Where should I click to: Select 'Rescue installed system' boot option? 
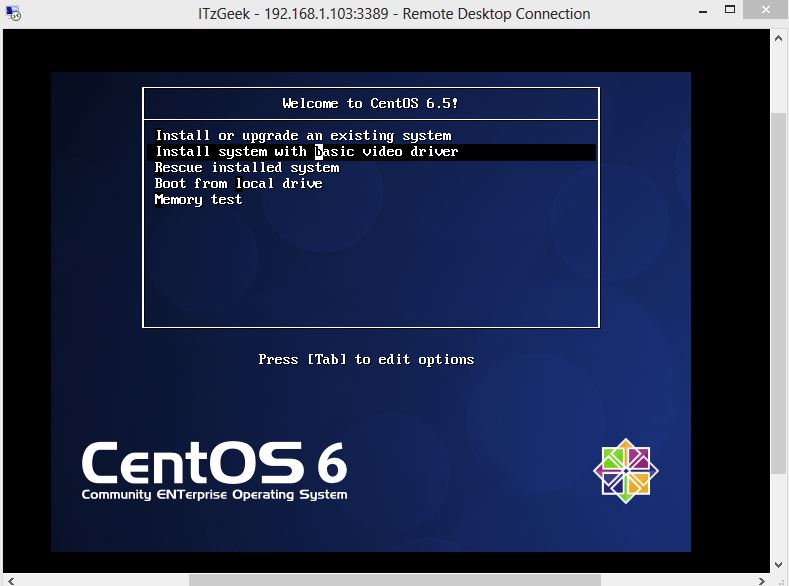(247, 168)
